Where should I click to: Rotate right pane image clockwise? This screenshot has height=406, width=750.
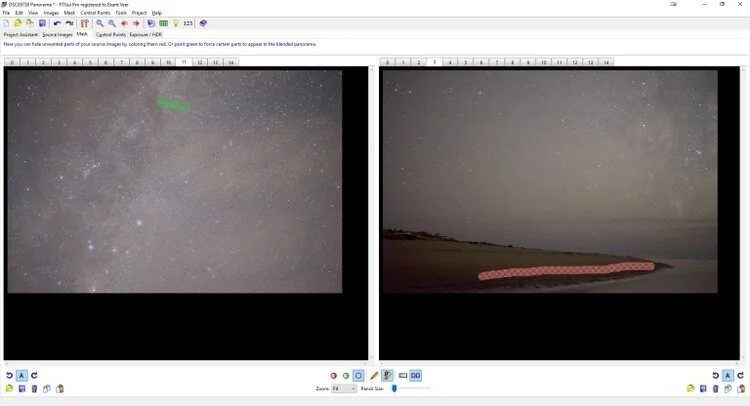click(740, 375)
